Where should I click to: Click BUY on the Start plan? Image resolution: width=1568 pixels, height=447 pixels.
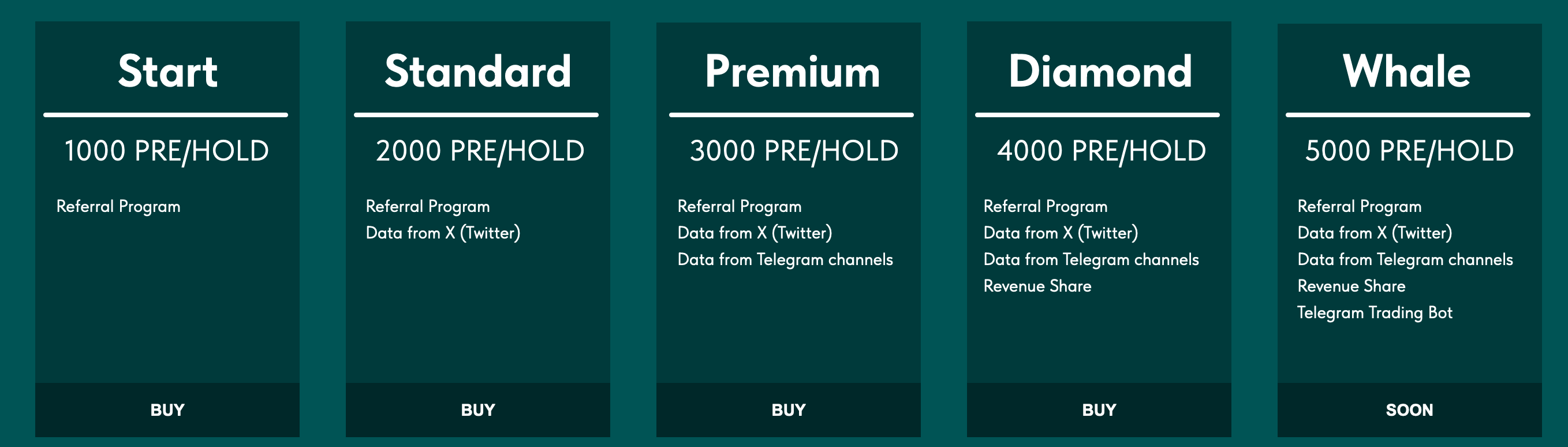click(x=167, y=410)
